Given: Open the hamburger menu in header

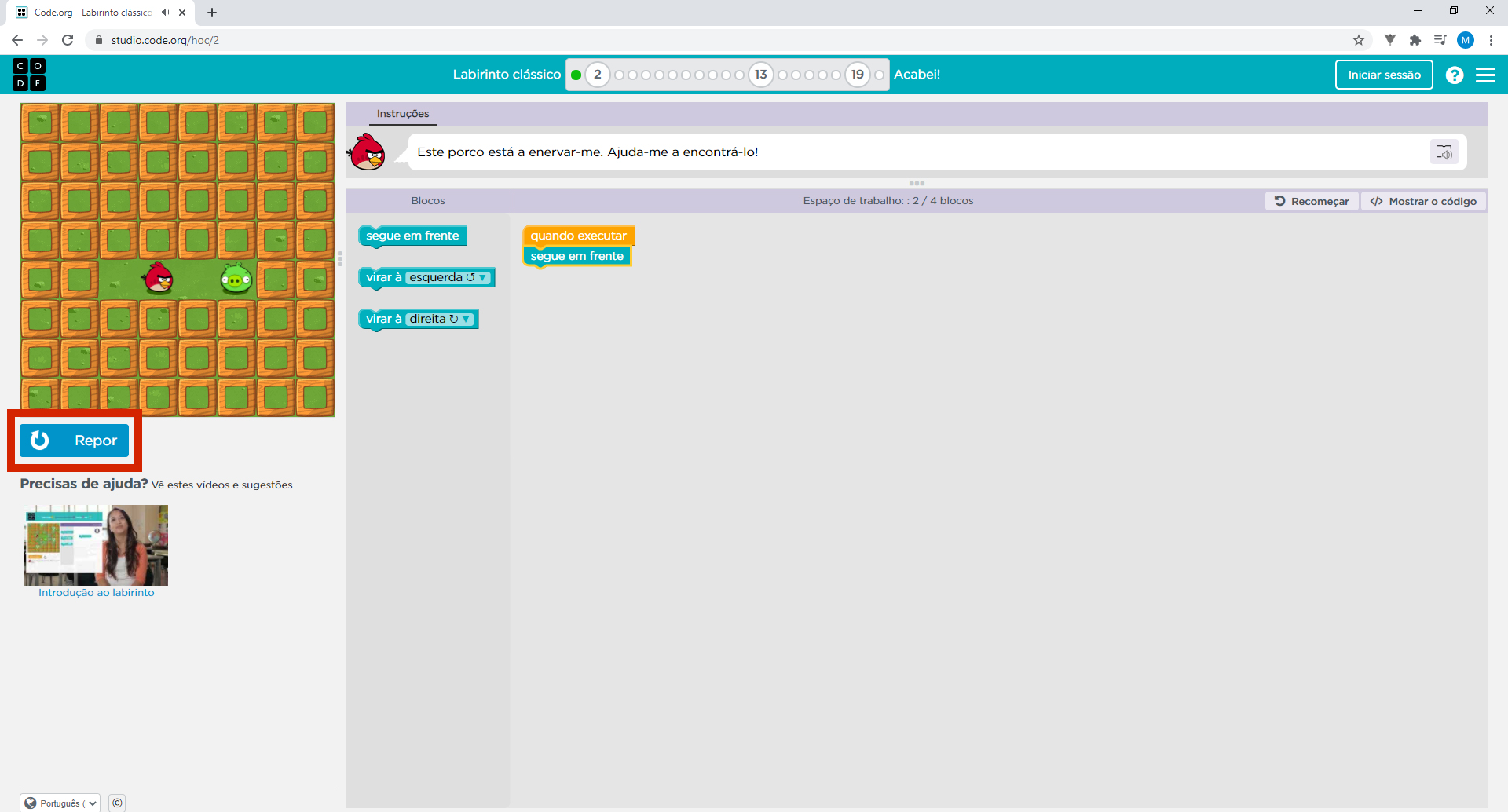Looking at the screenshot, I should (x=1486, y=75).
